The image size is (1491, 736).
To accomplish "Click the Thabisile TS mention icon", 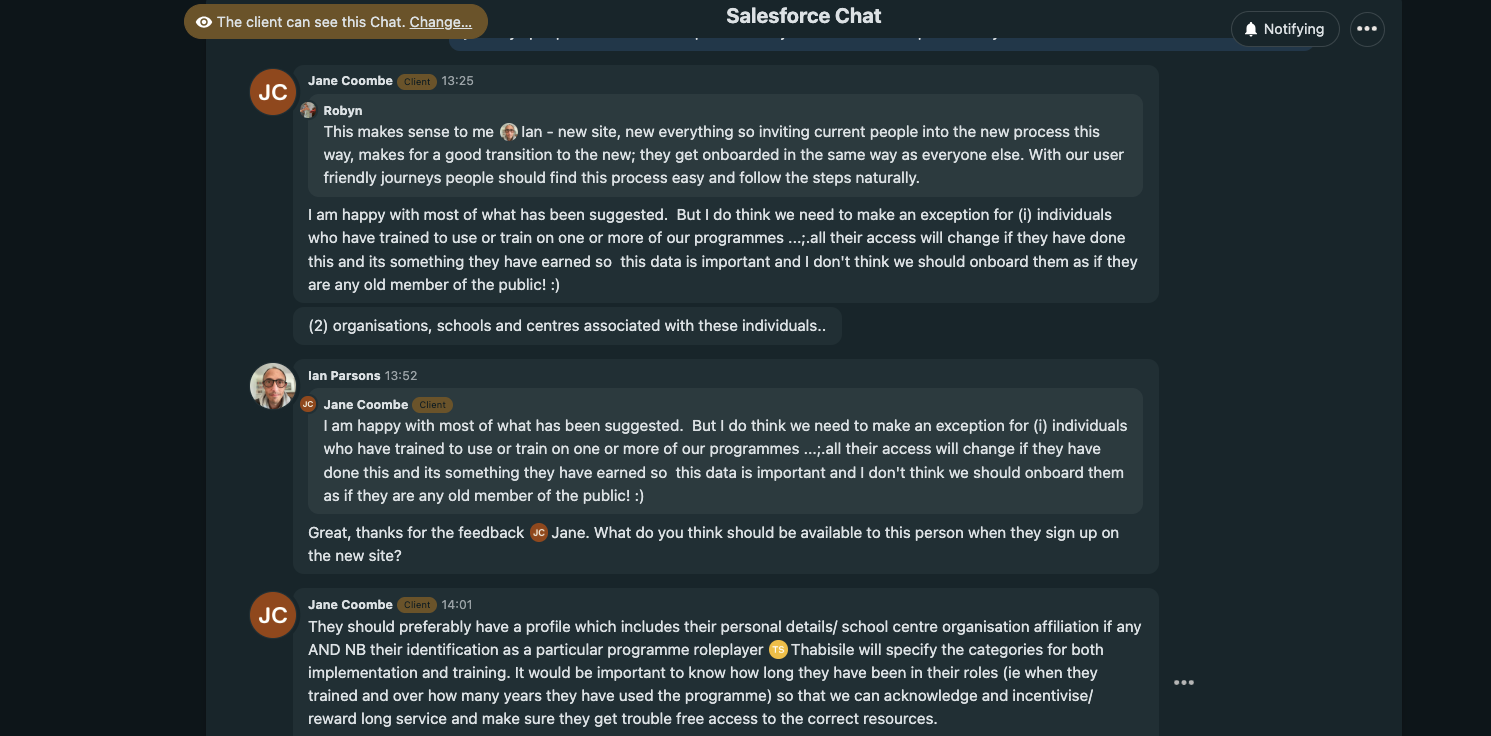I will [x=778, y=650].
